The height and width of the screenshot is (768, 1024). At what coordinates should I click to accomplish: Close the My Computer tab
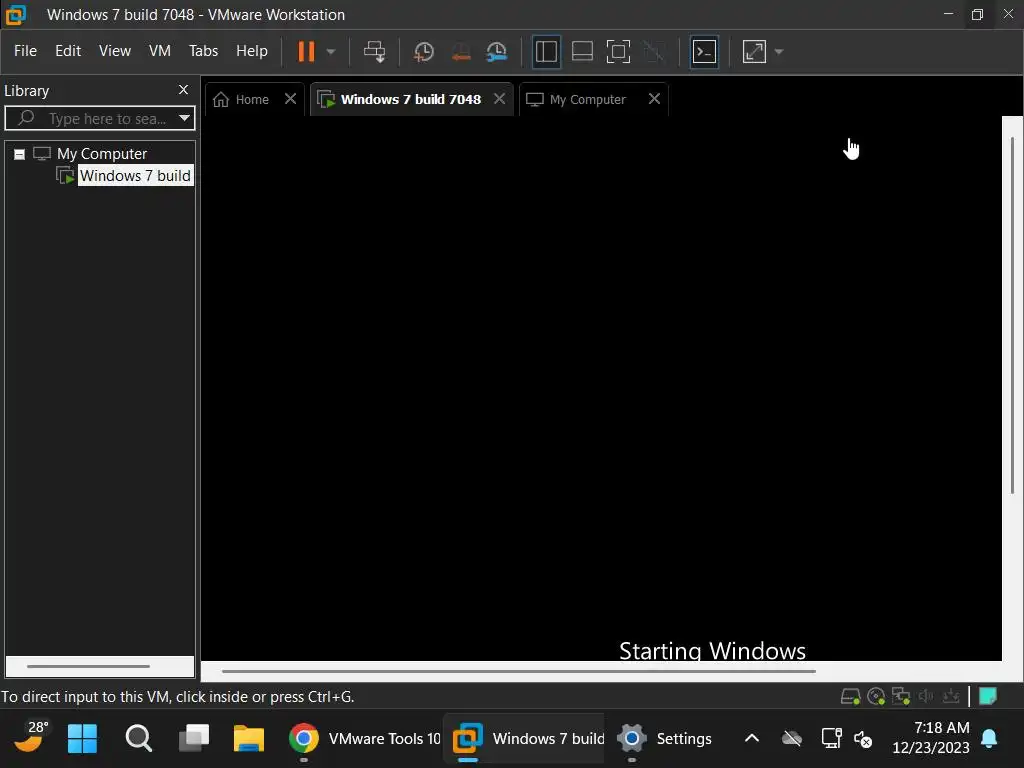[654, 99]
